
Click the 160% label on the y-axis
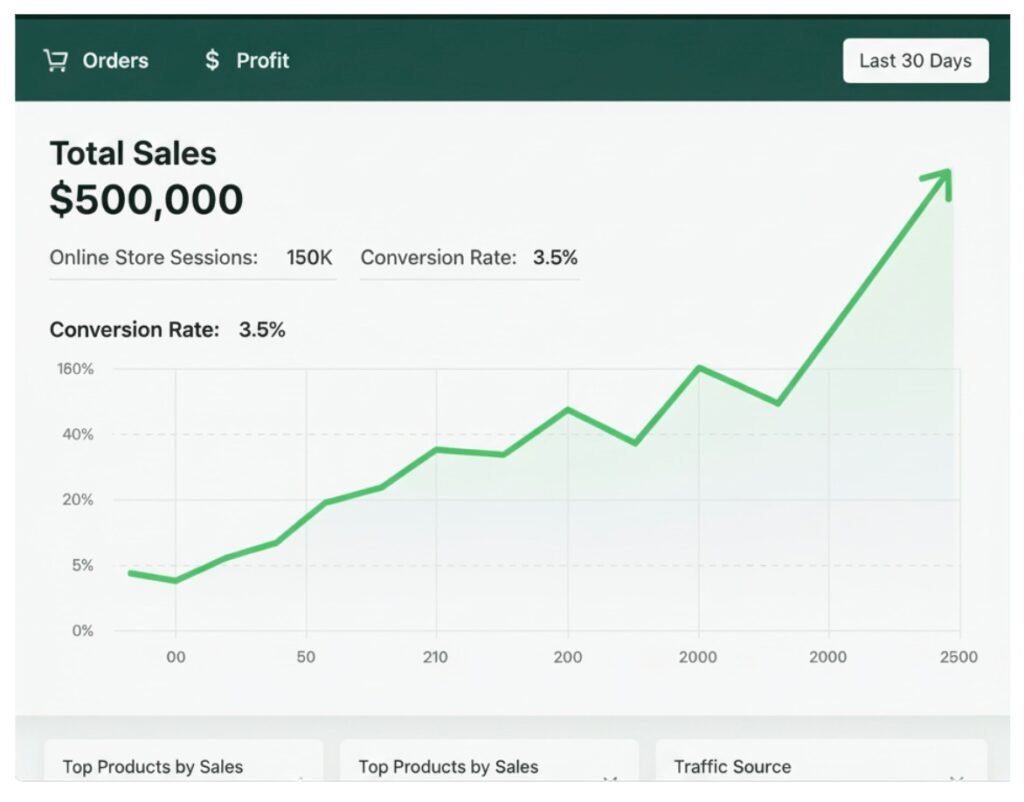coord(75,369)
